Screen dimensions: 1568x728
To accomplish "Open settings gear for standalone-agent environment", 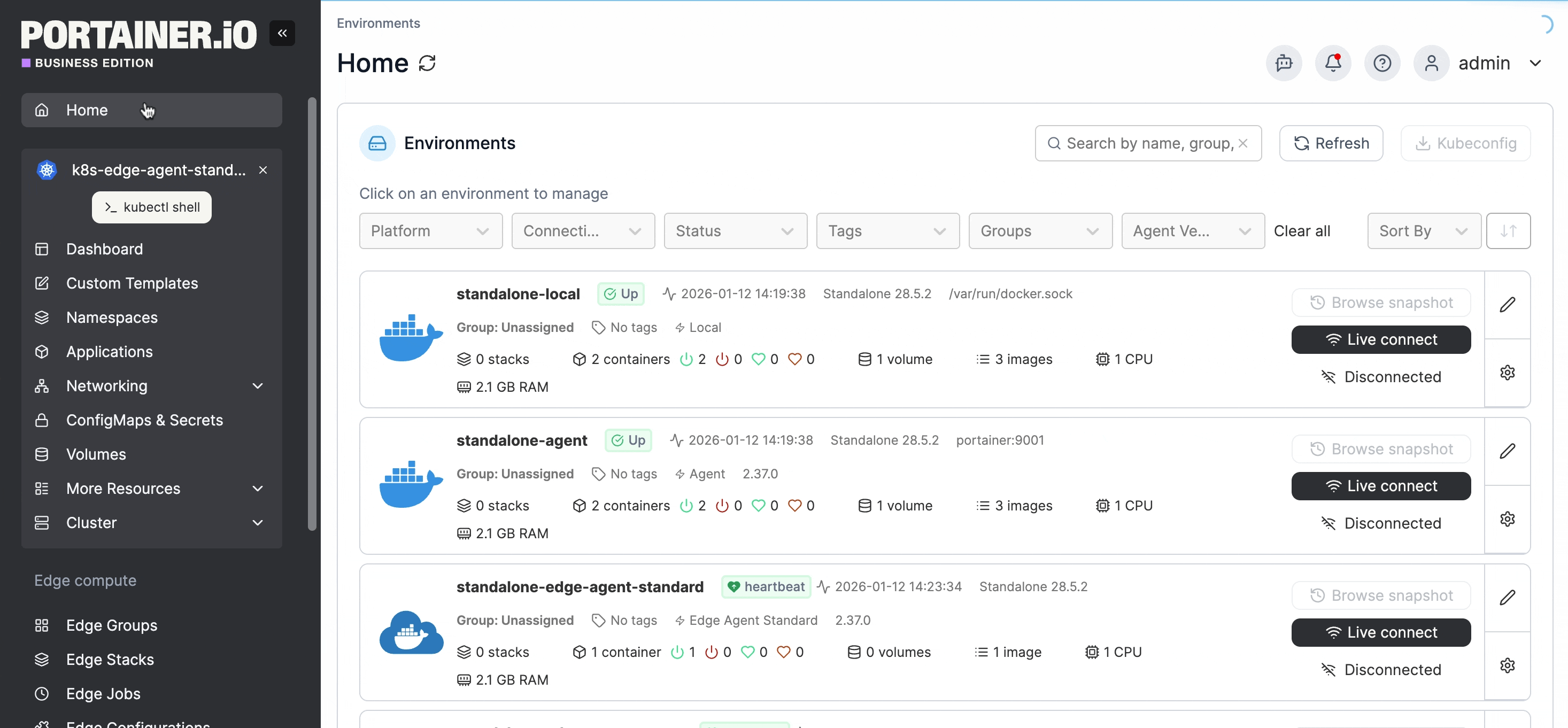I will coord(1507,518).
